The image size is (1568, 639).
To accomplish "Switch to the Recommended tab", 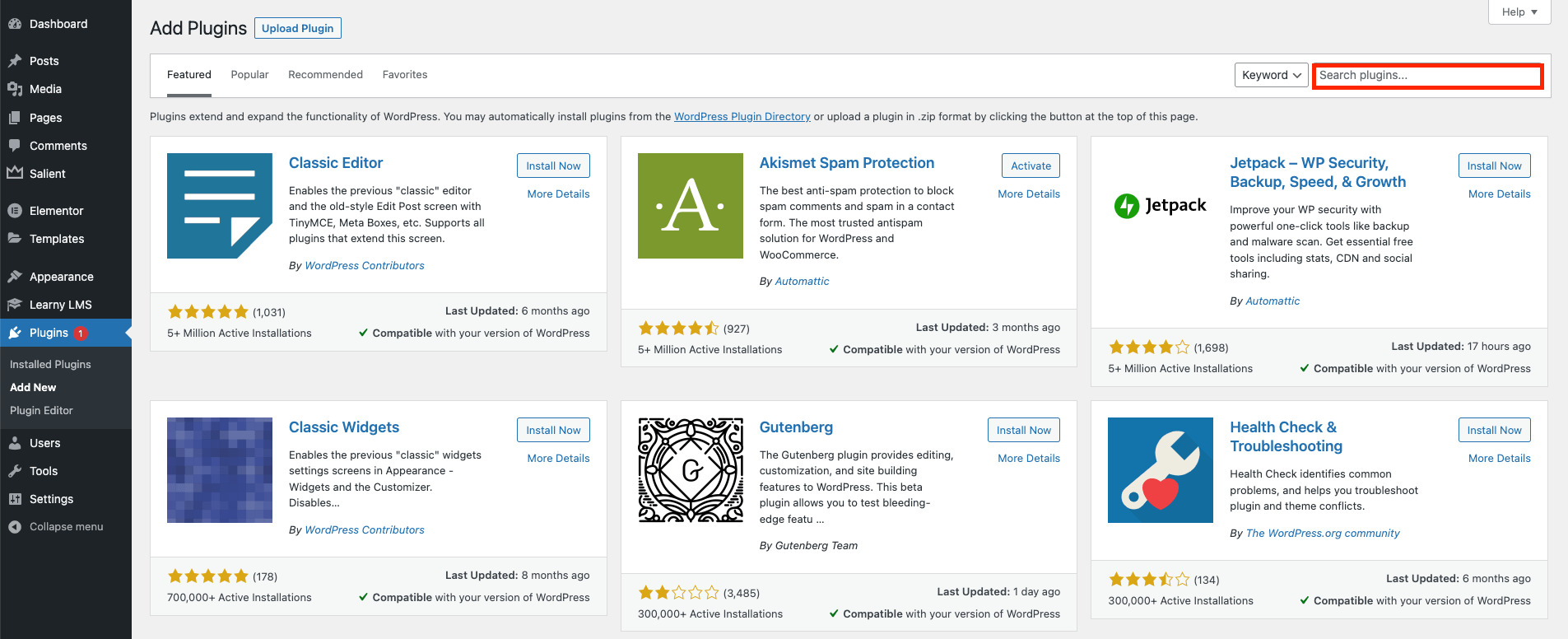I will coord(325,75).
